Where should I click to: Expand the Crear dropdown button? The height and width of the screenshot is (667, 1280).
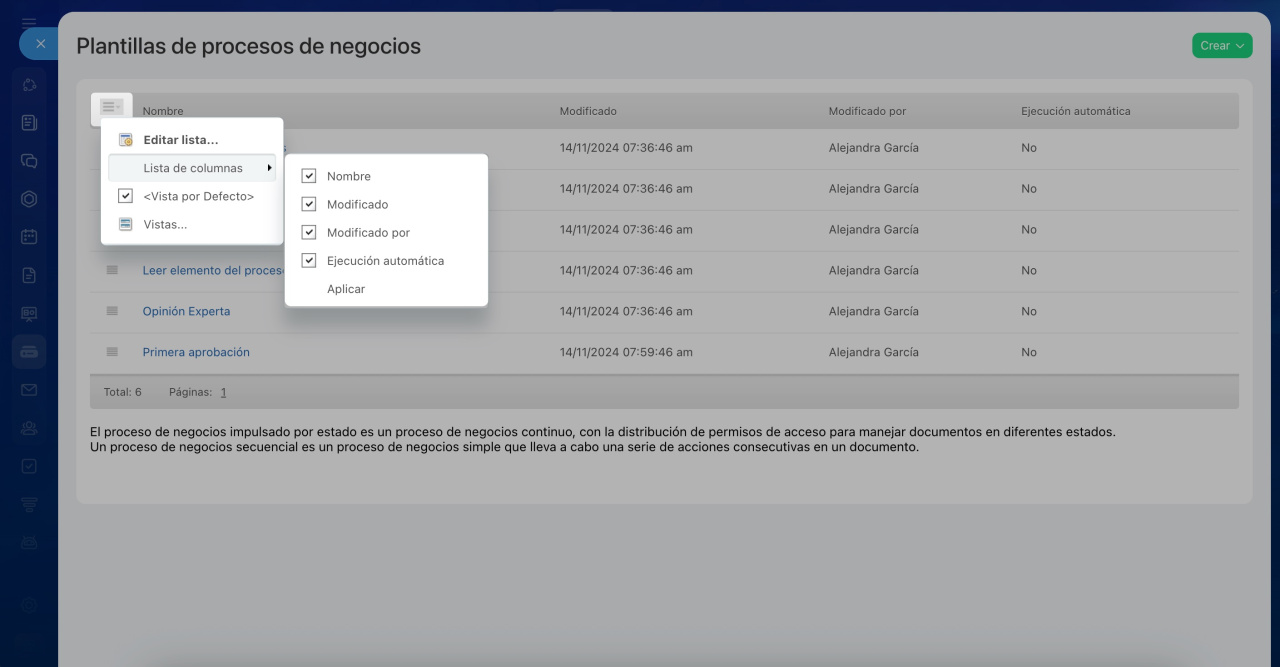[1221, 45]
